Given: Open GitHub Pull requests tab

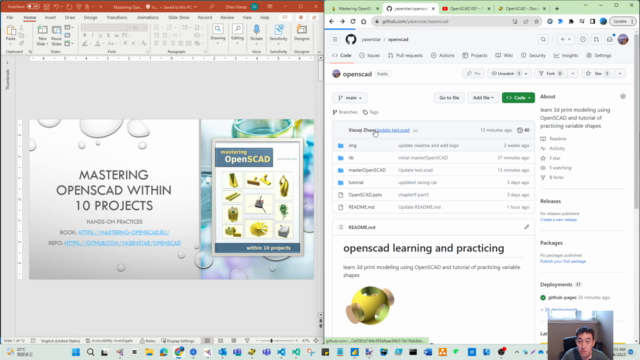Looking at the screenshot, I should click(x=405, y=56).
